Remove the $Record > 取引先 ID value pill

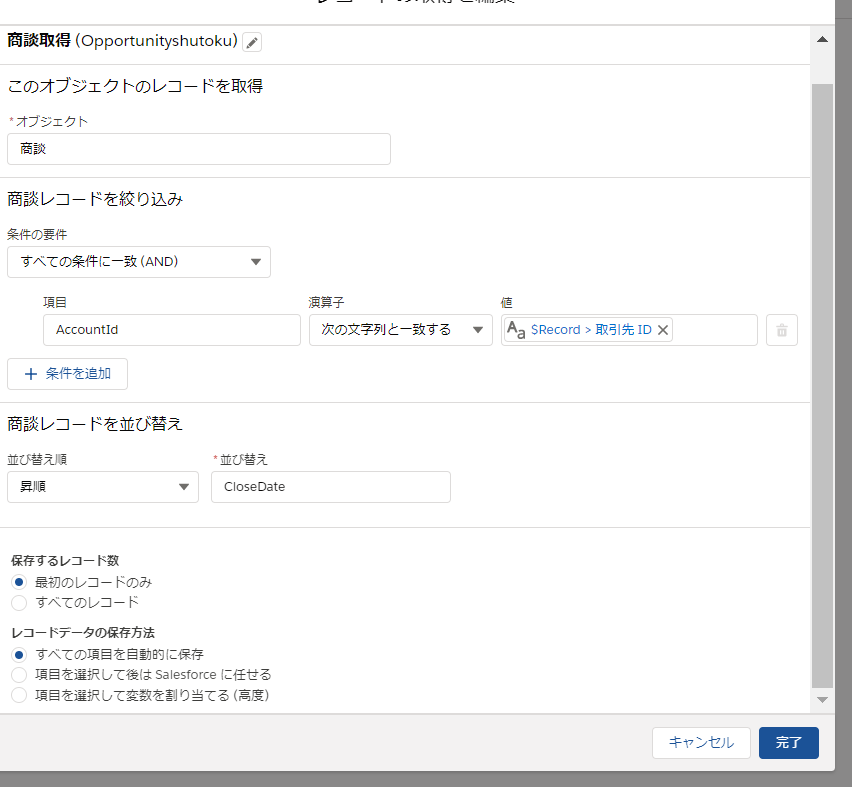[663, 328]
